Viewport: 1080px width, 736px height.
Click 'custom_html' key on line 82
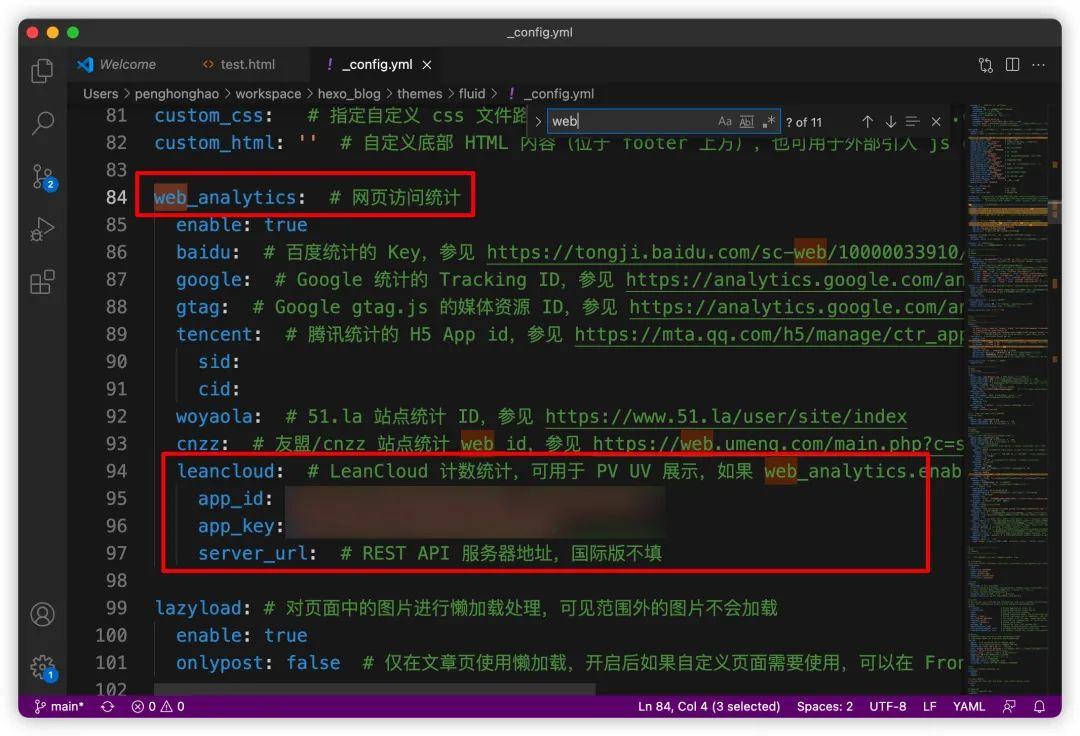214,143
